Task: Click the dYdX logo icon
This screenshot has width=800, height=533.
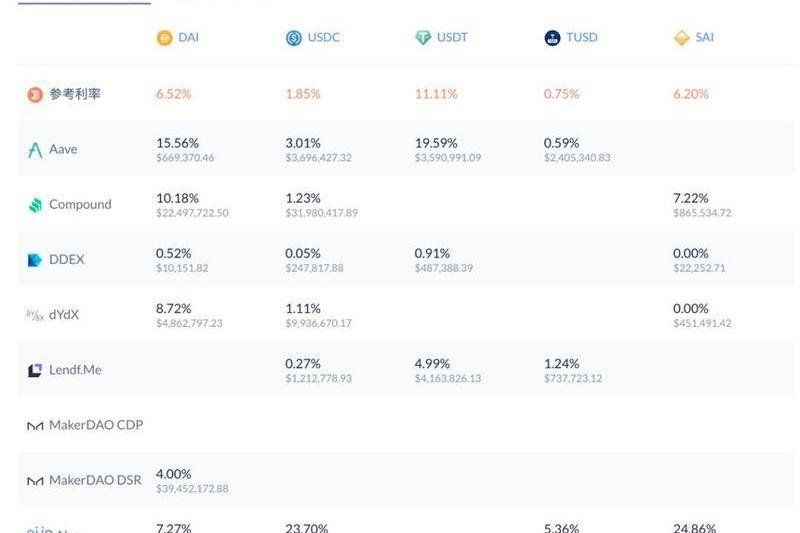Action: coord(35,315)
